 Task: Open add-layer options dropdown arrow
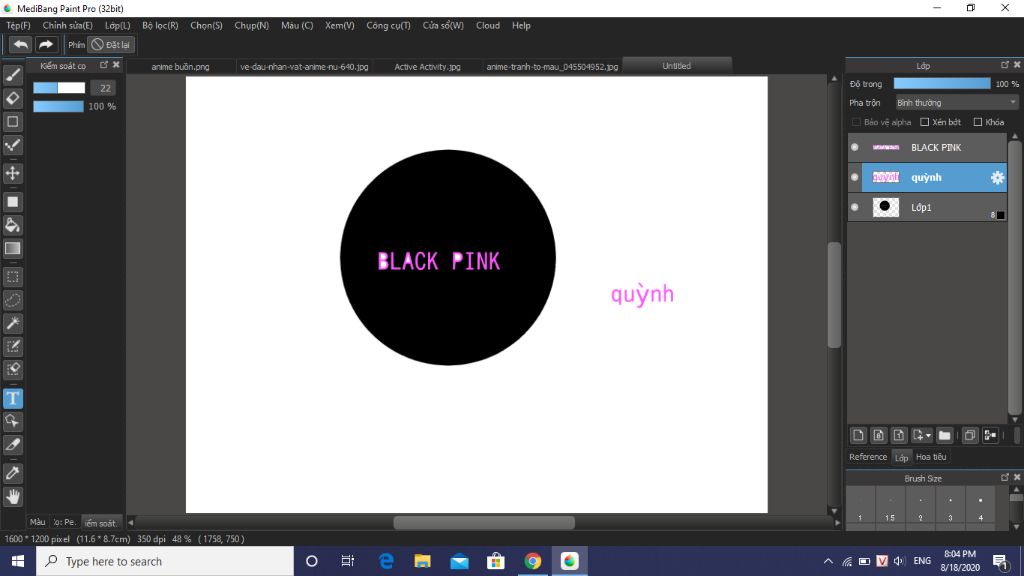tap(929, 436)
